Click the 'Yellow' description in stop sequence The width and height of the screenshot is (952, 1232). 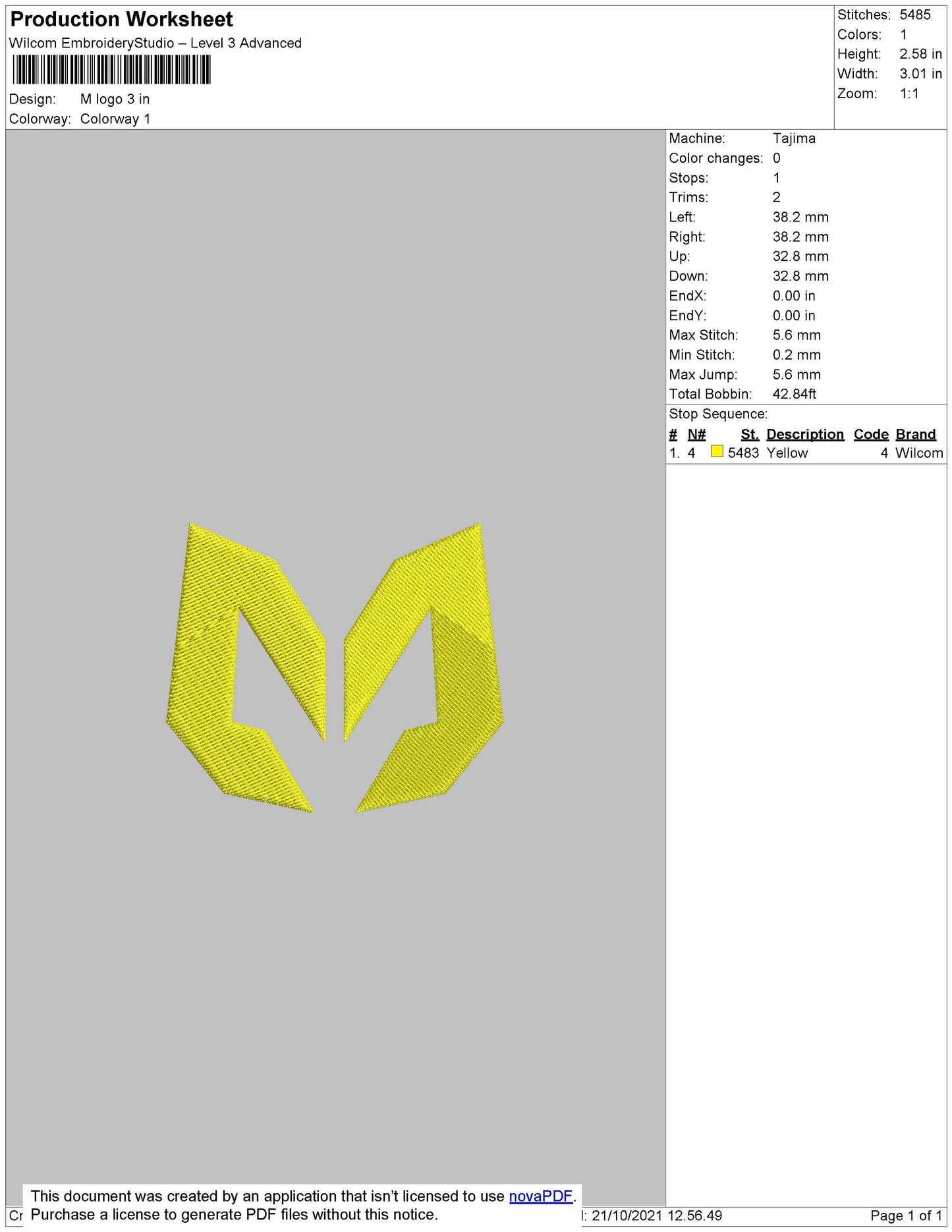787,453
